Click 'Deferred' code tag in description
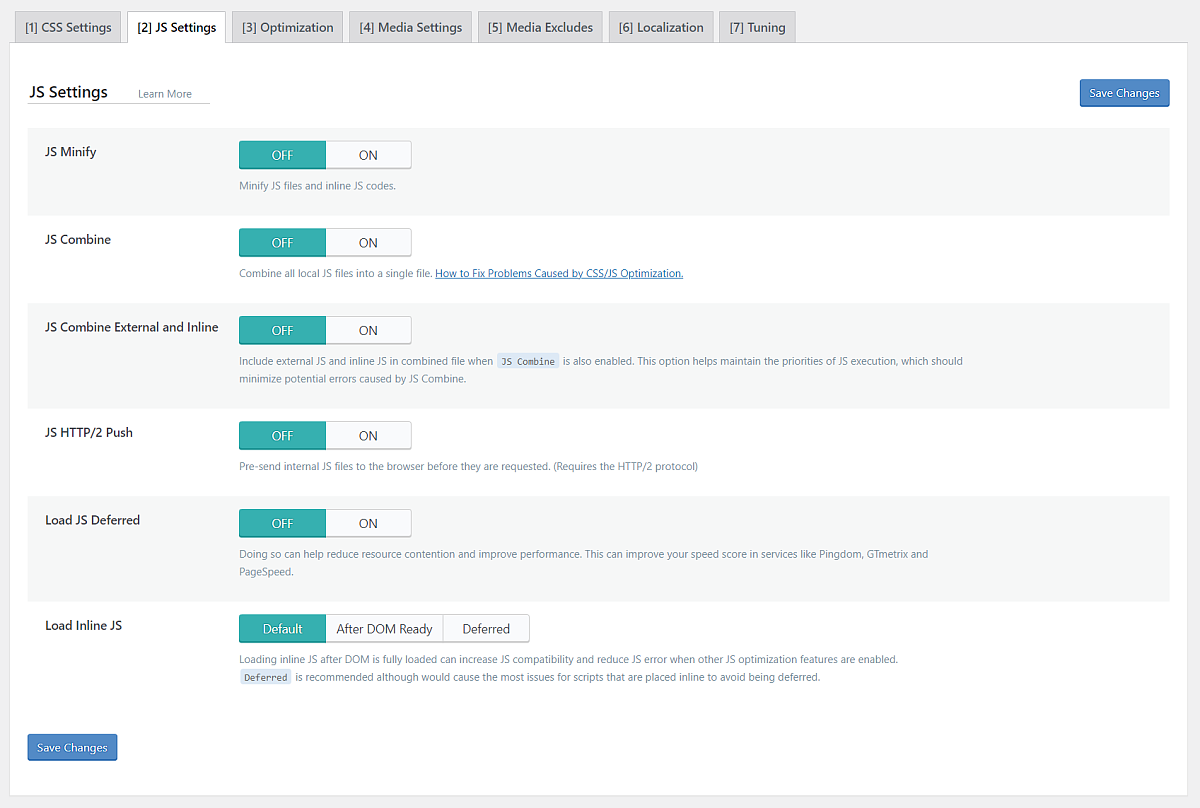The width and height of the screenshot is (1200, 808). coord(266,677)
